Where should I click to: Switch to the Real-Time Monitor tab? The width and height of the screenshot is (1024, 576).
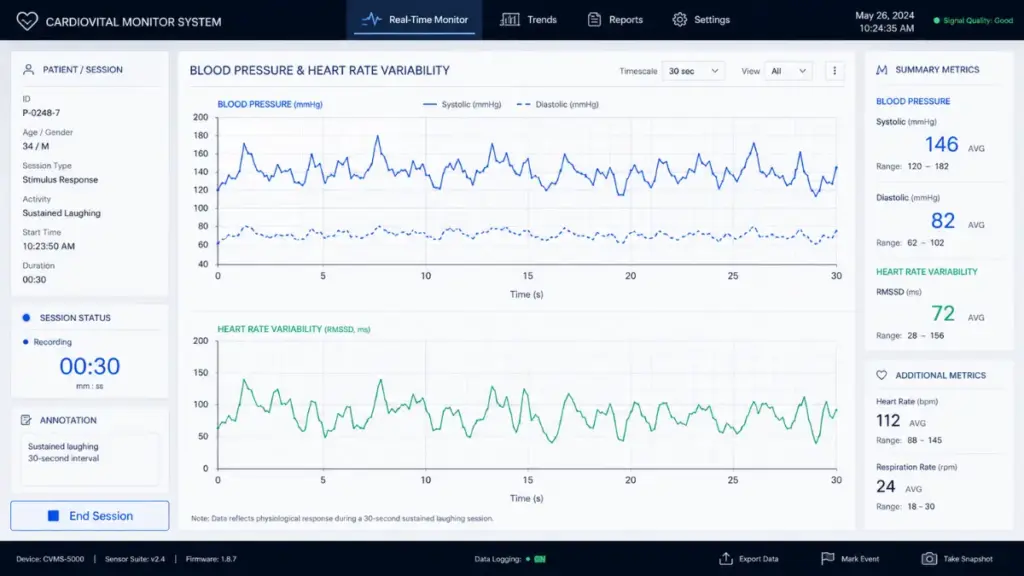(415, 20)
